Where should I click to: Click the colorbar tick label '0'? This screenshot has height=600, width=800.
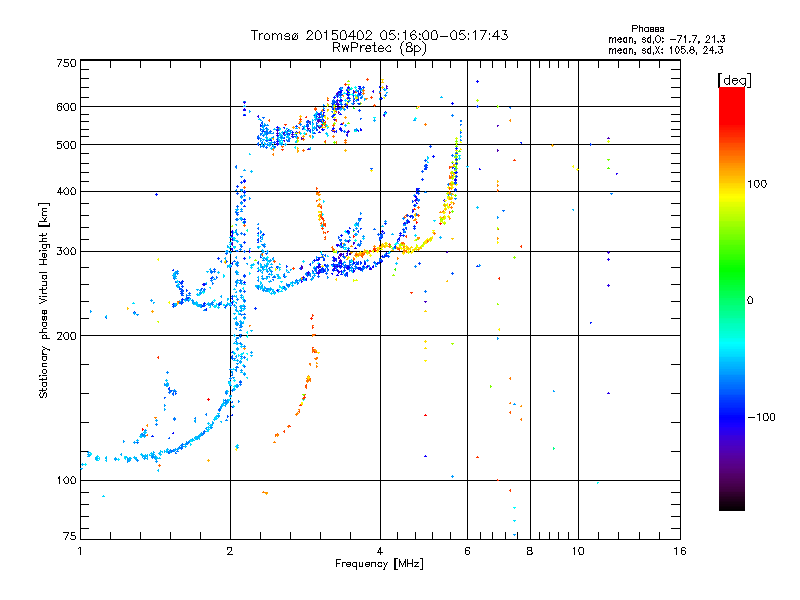750,301
